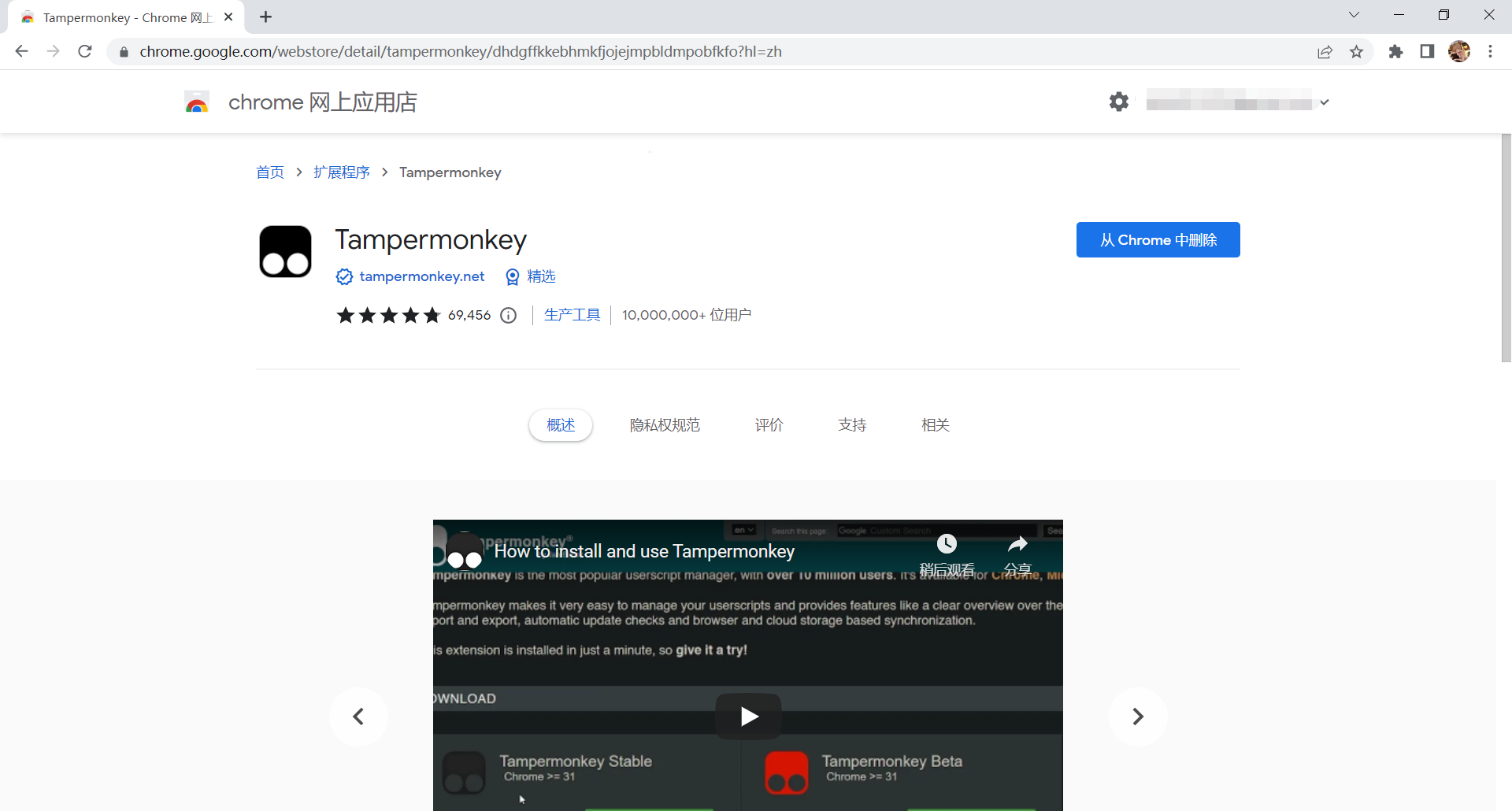Play the Tampermonkey install video
This screenshot has width=1512, height=811.
748,716
